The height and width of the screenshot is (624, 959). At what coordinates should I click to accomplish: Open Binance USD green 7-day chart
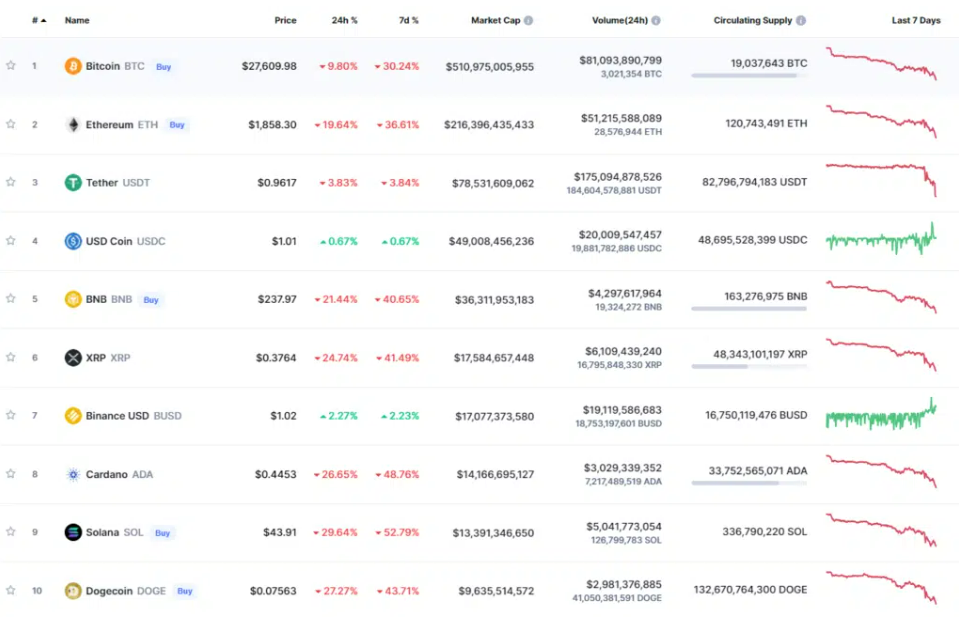click(x=881, y=414)
